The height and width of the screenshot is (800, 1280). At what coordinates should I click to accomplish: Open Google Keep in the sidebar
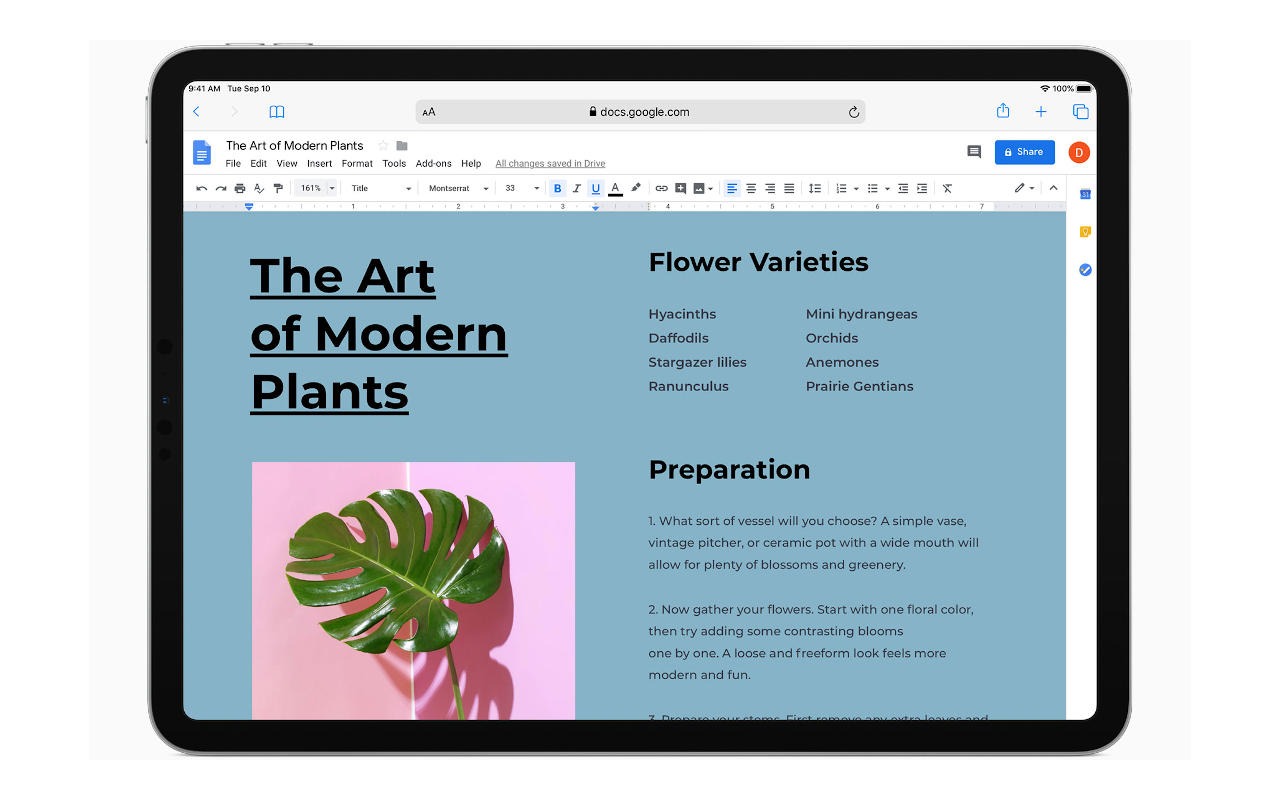tap(1085, 231)
